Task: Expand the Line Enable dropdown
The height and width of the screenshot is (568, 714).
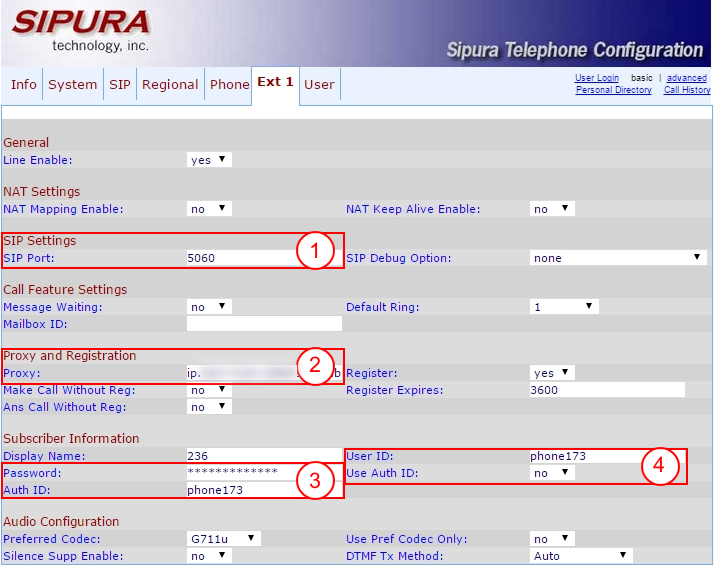Action: [209, 160]
